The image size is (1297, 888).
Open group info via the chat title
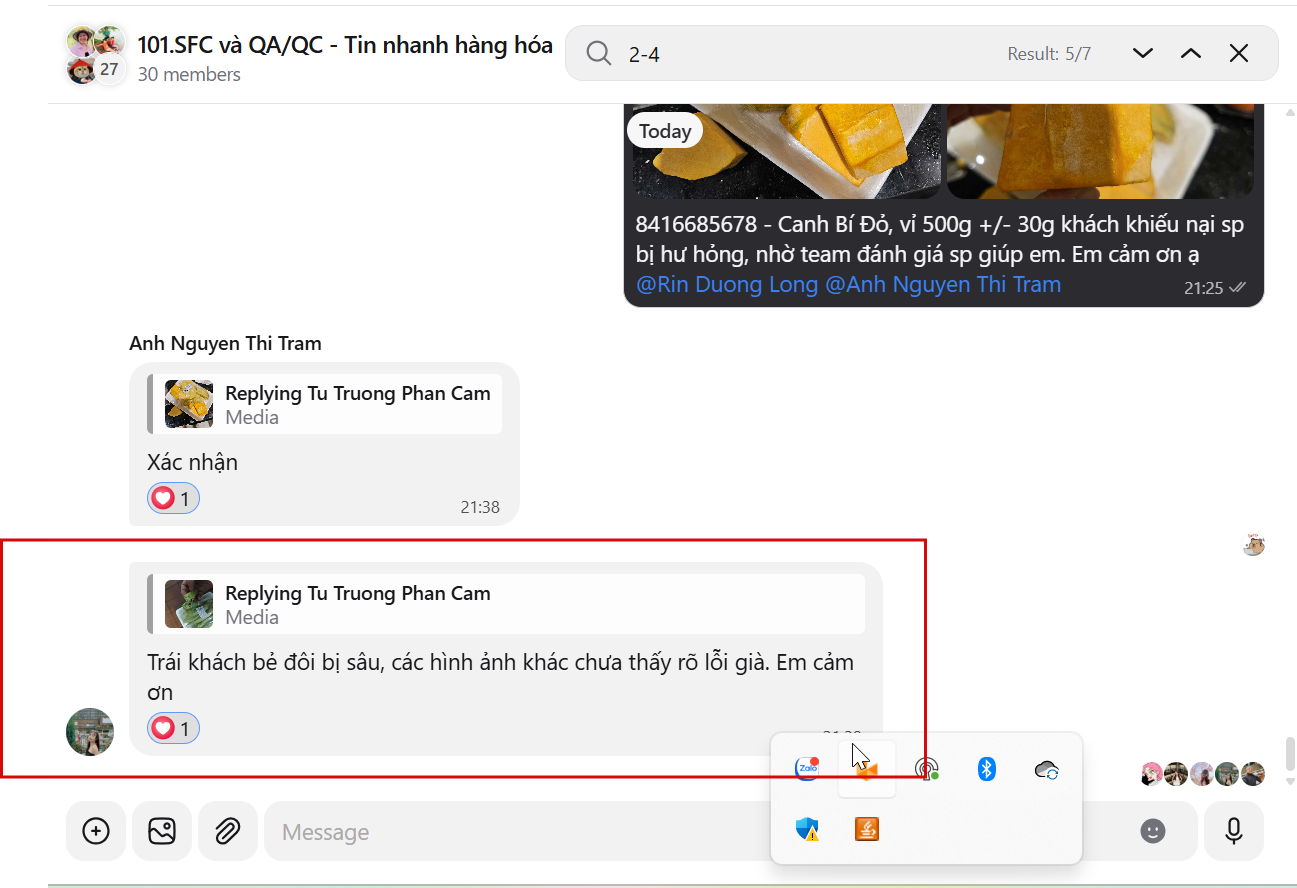[x=345, y=45]
